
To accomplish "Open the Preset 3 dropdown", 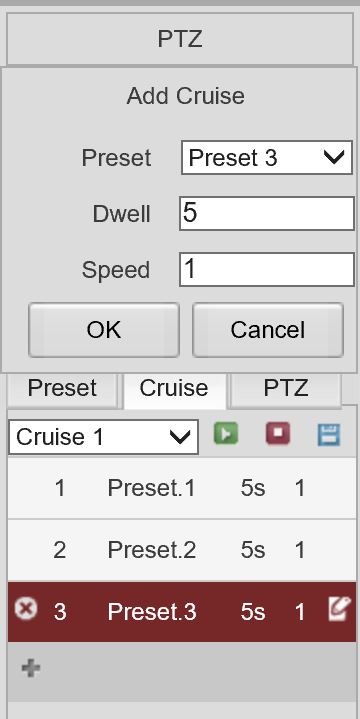I will 267,158.
